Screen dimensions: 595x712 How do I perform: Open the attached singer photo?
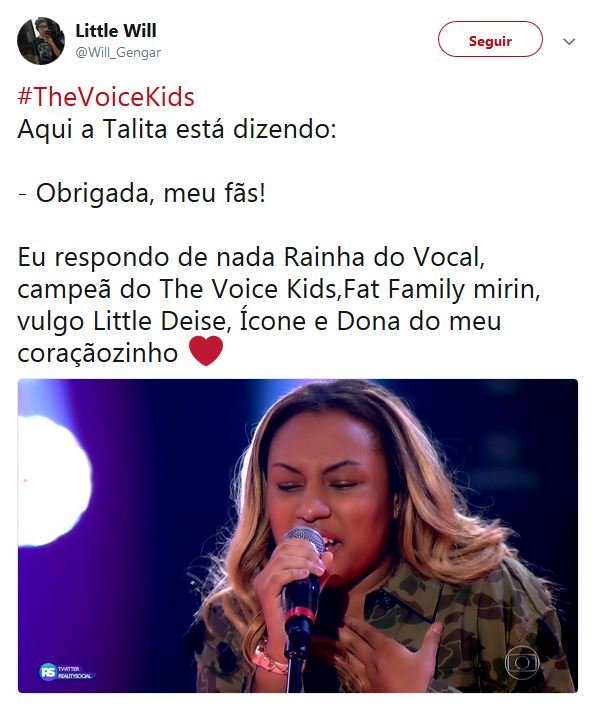coord(298,536)
